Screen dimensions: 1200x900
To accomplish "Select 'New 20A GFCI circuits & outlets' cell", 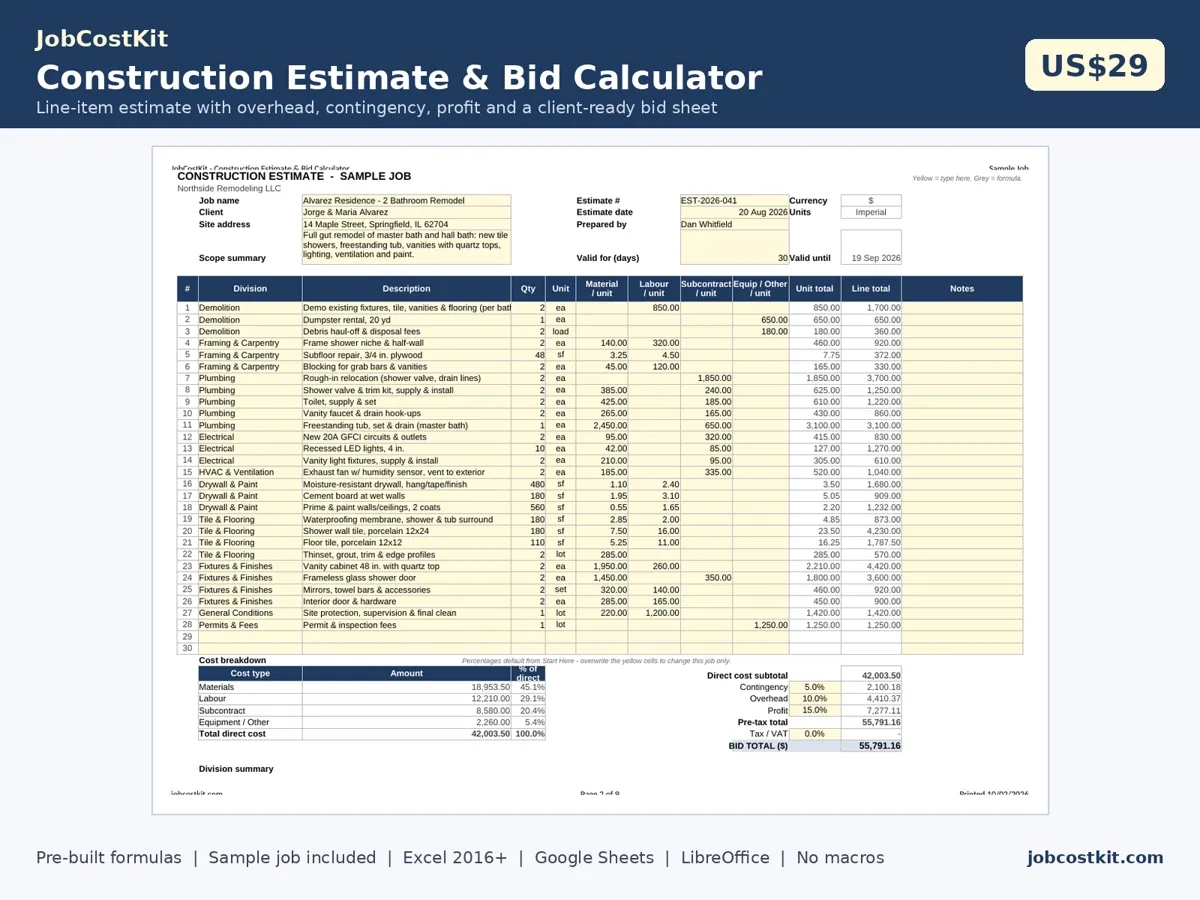I will point(406,437).
